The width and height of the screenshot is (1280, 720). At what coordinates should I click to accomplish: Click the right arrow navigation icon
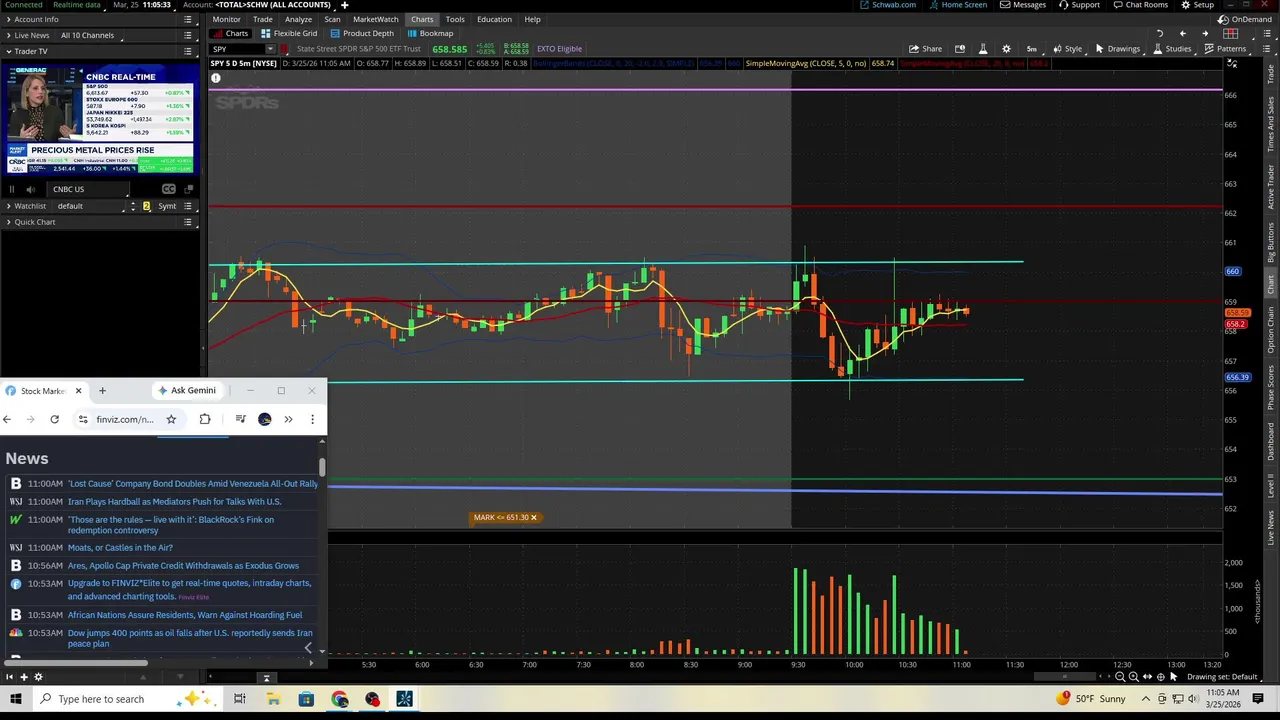pos(1205,34)
